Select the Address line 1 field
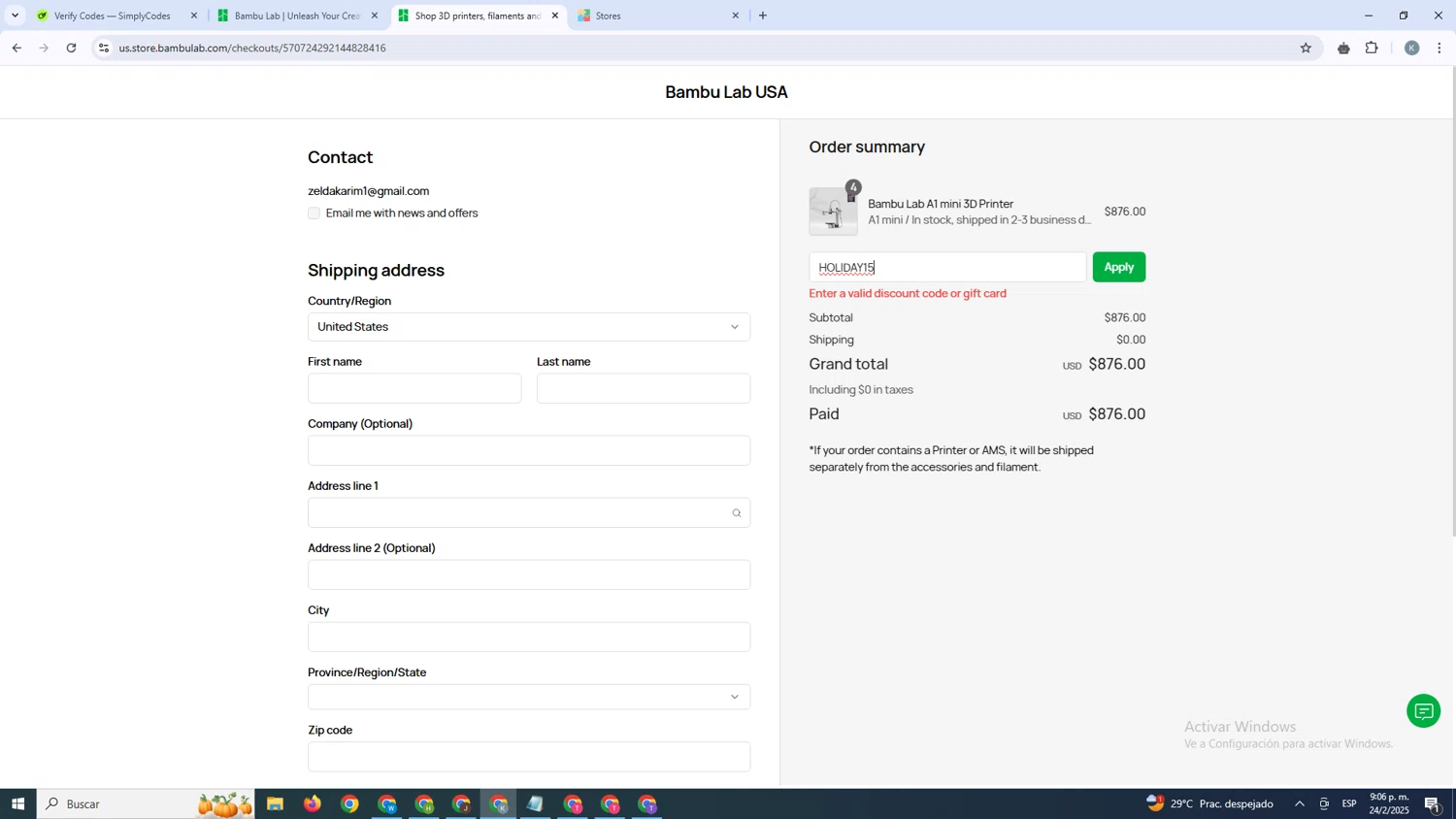 coord(529,512)
